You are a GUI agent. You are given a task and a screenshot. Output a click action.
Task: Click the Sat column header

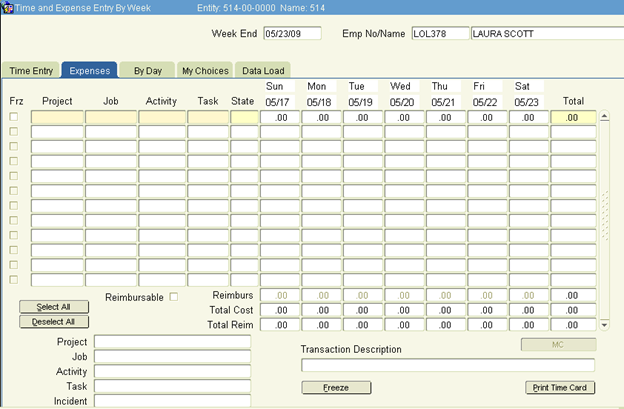[522, 86]
